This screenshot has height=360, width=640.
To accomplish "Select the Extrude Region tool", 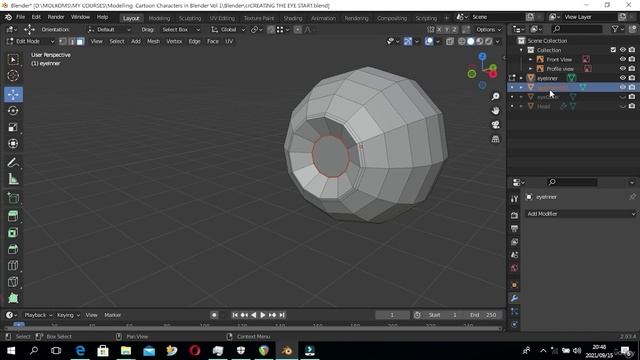I will tap(13, 216).
